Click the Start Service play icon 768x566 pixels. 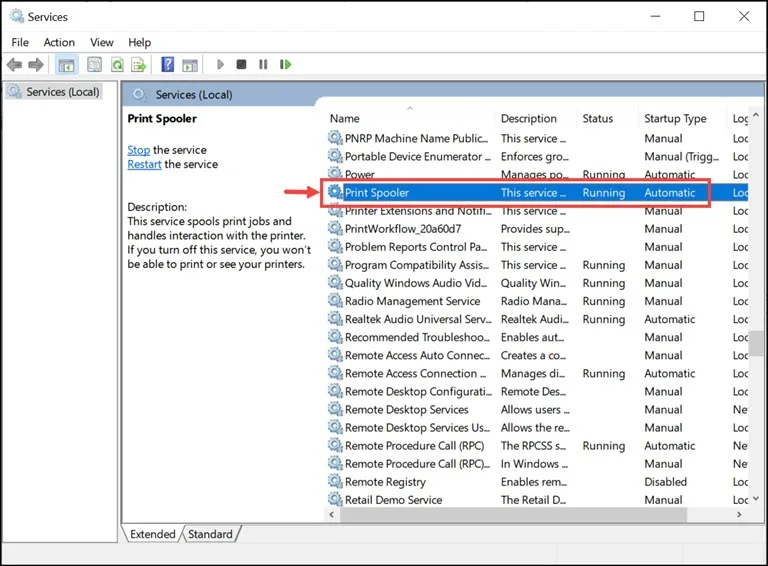[x=220, y=64]
